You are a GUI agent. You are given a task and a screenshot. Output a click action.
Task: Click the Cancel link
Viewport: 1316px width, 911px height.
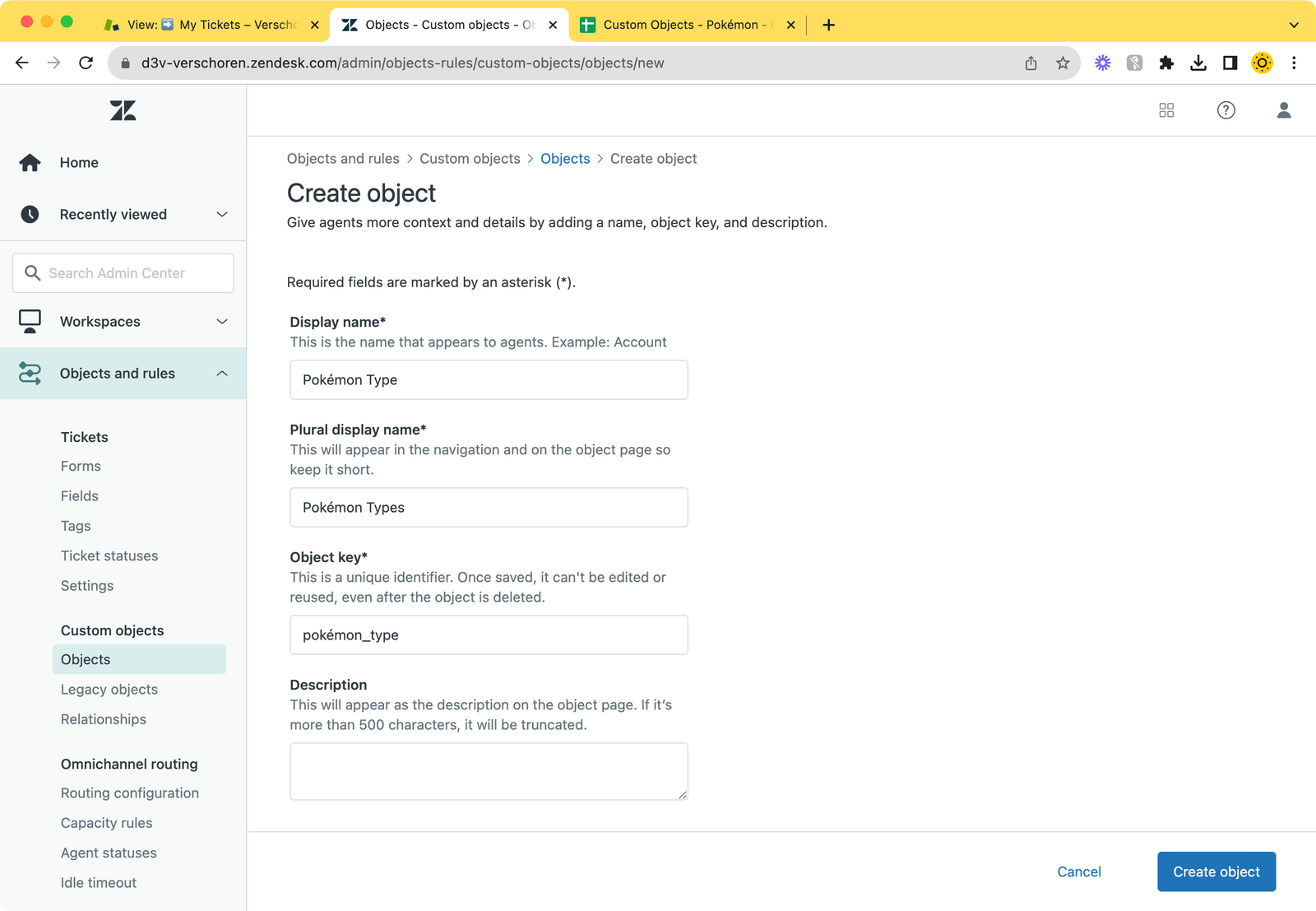1079,871
